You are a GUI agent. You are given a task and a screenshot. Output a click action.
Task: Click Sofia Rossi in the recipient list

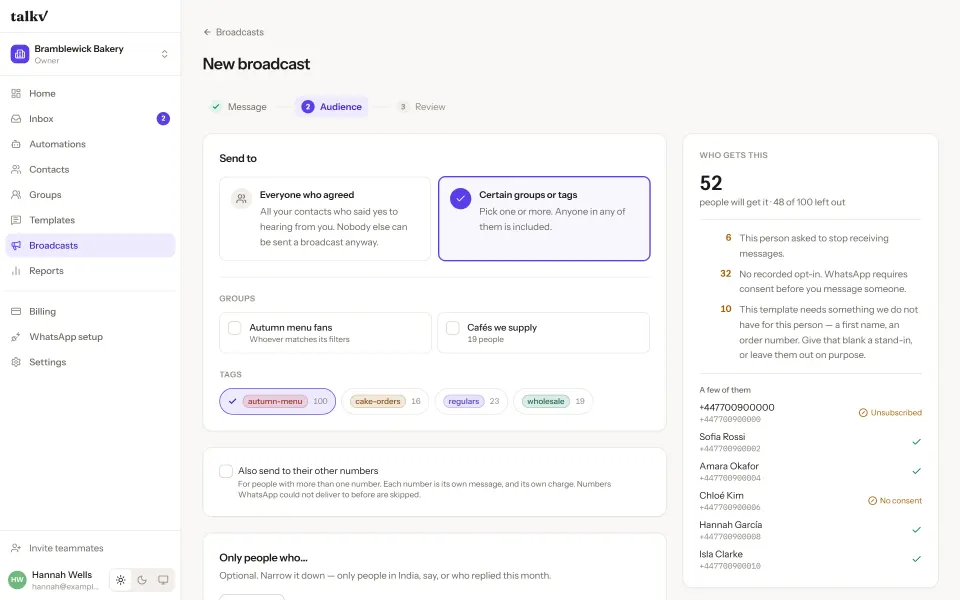(x=722, y=437)
